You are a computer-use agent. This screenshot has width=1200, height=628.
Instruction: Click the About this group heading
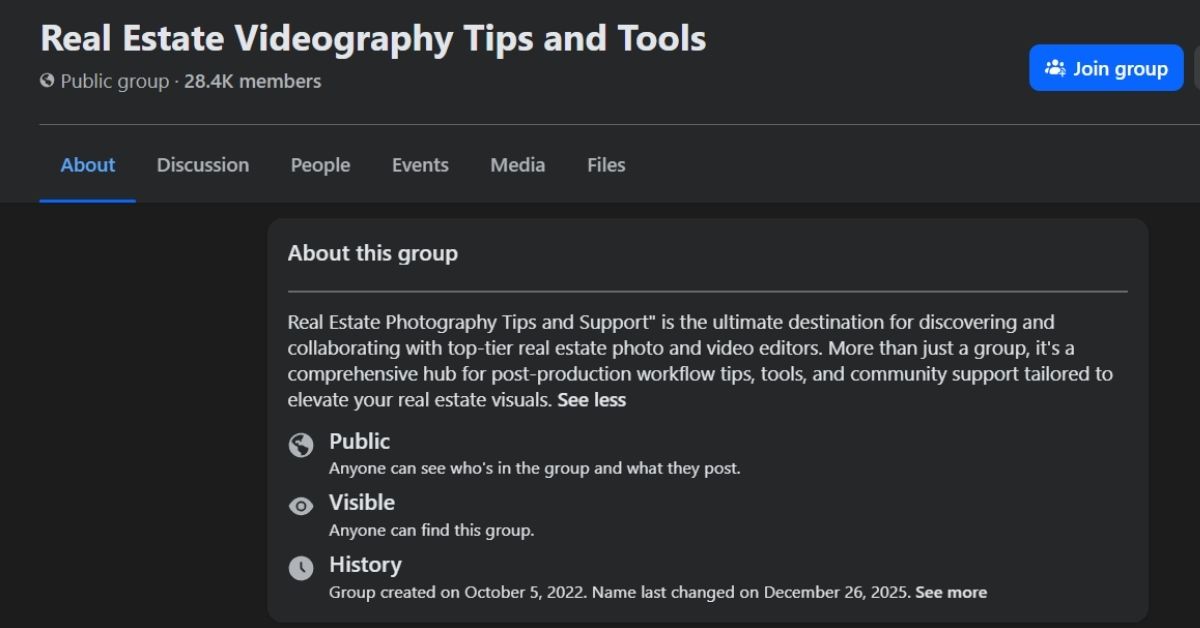coord(373,253)
